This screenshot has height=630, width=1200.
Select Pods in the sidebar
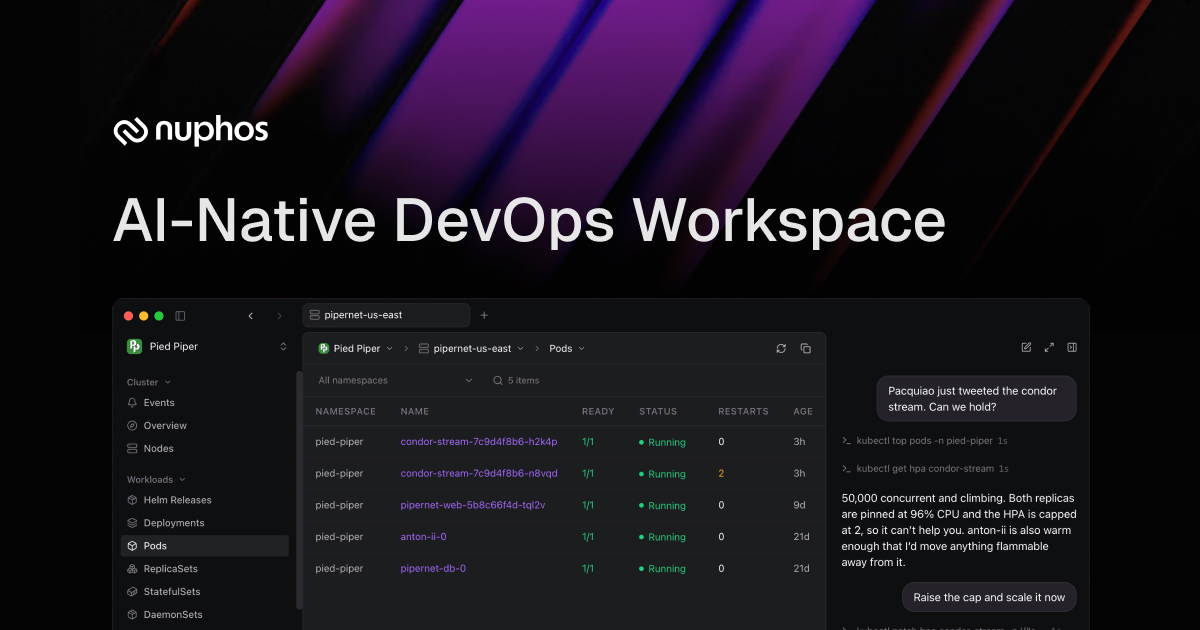[x=205, y=546]
